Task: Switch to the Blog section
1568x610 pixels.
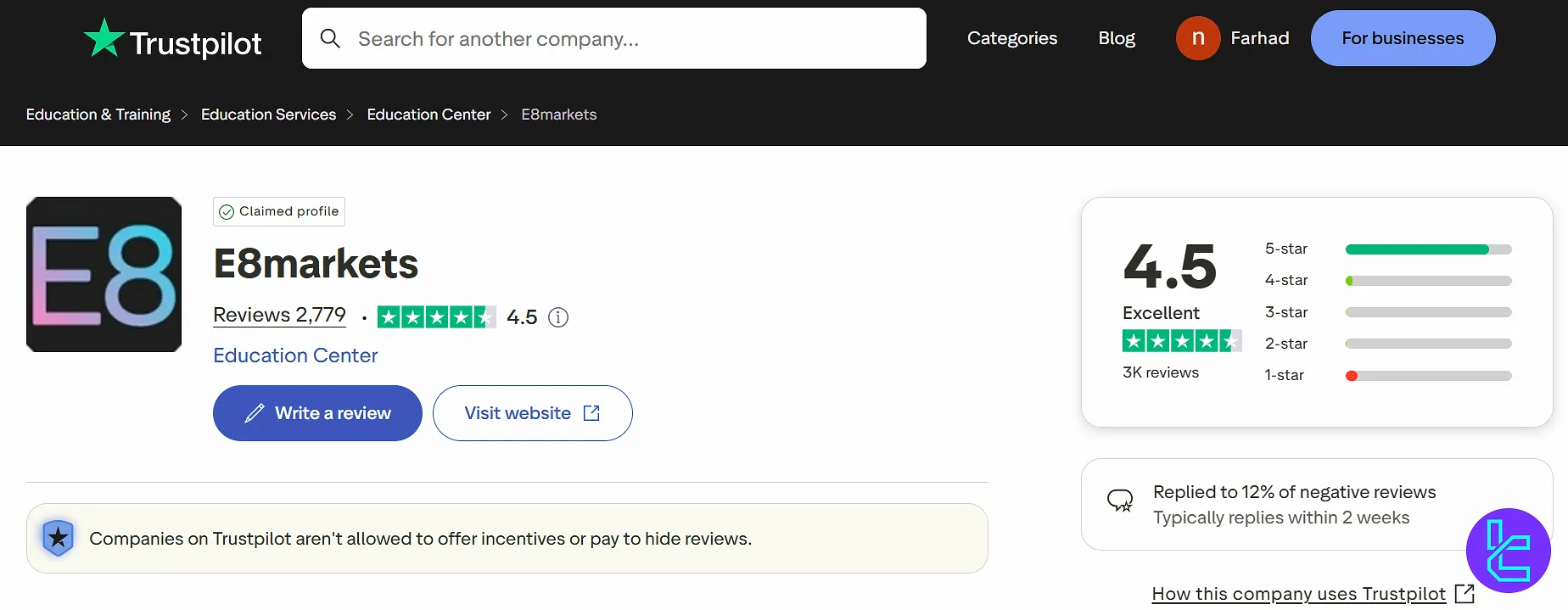Action: pyautogui.click(x=1116, y=37)
